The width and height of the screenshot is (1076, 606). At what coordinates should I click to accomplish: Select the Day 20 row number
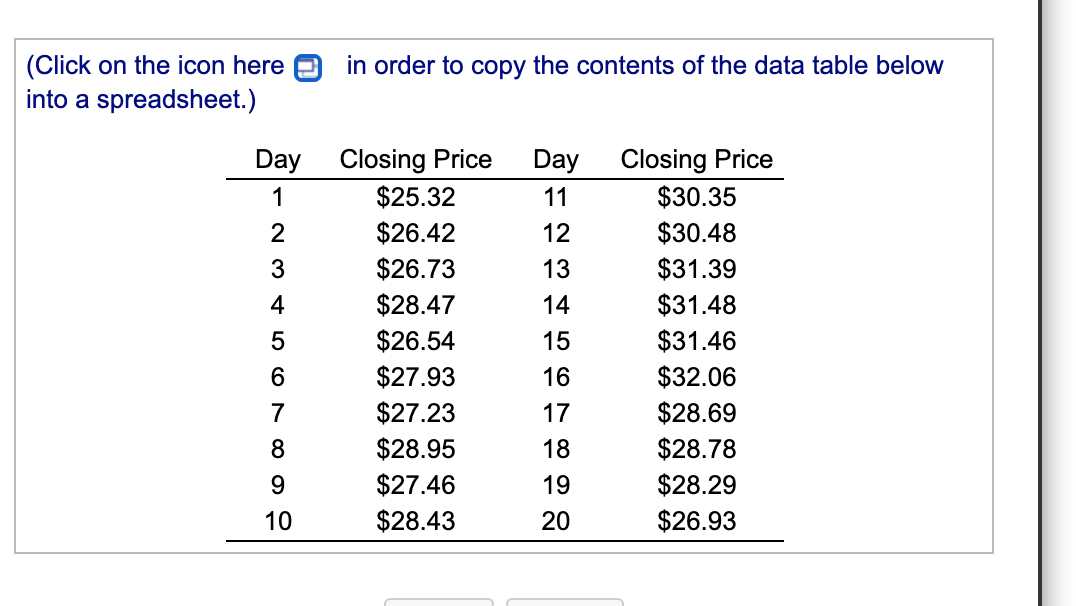pos(556,521)
